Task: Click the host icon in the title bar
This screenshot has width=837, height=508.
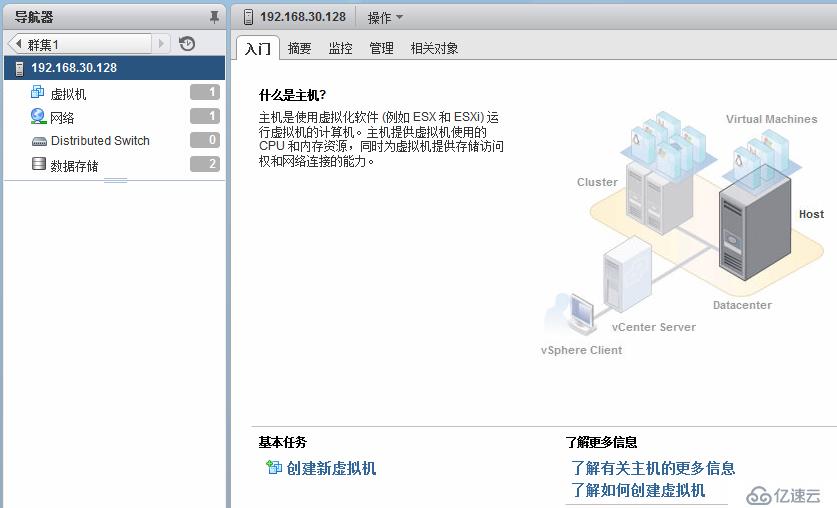Action: pos(248,17)
